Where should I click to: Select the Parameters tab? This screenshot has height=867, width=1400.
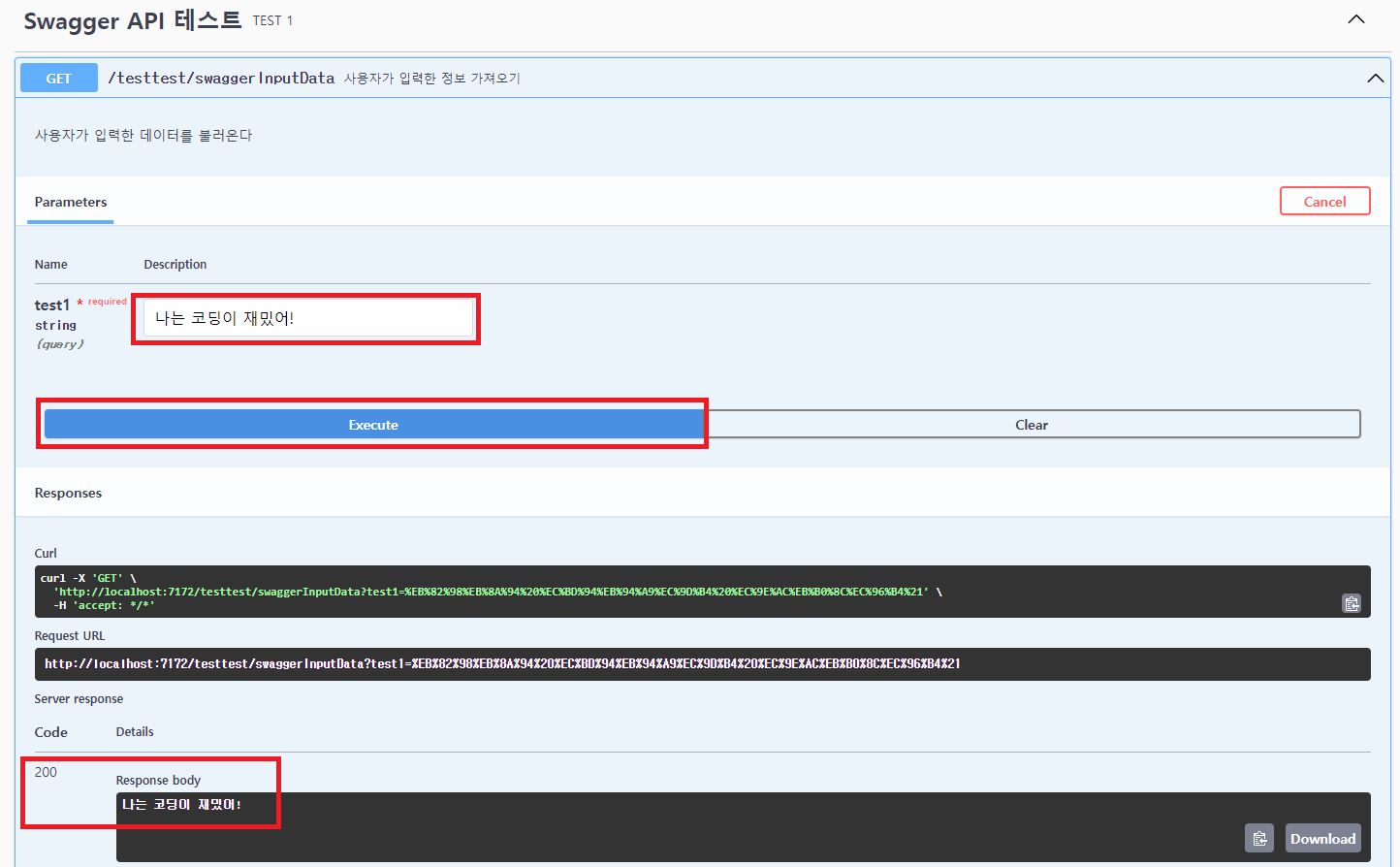click(71, 203)
